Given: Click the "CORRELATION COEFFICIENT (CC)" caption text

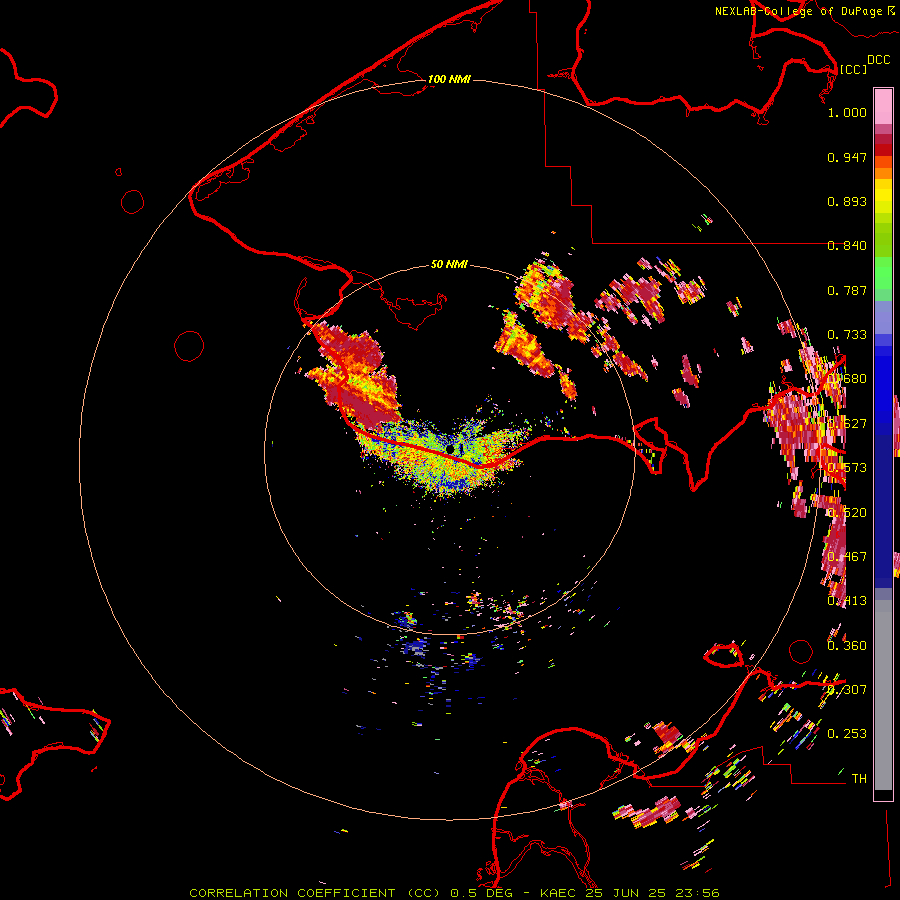Looking at the screenshot, I should pyautogui.click(x=315, y=893).
